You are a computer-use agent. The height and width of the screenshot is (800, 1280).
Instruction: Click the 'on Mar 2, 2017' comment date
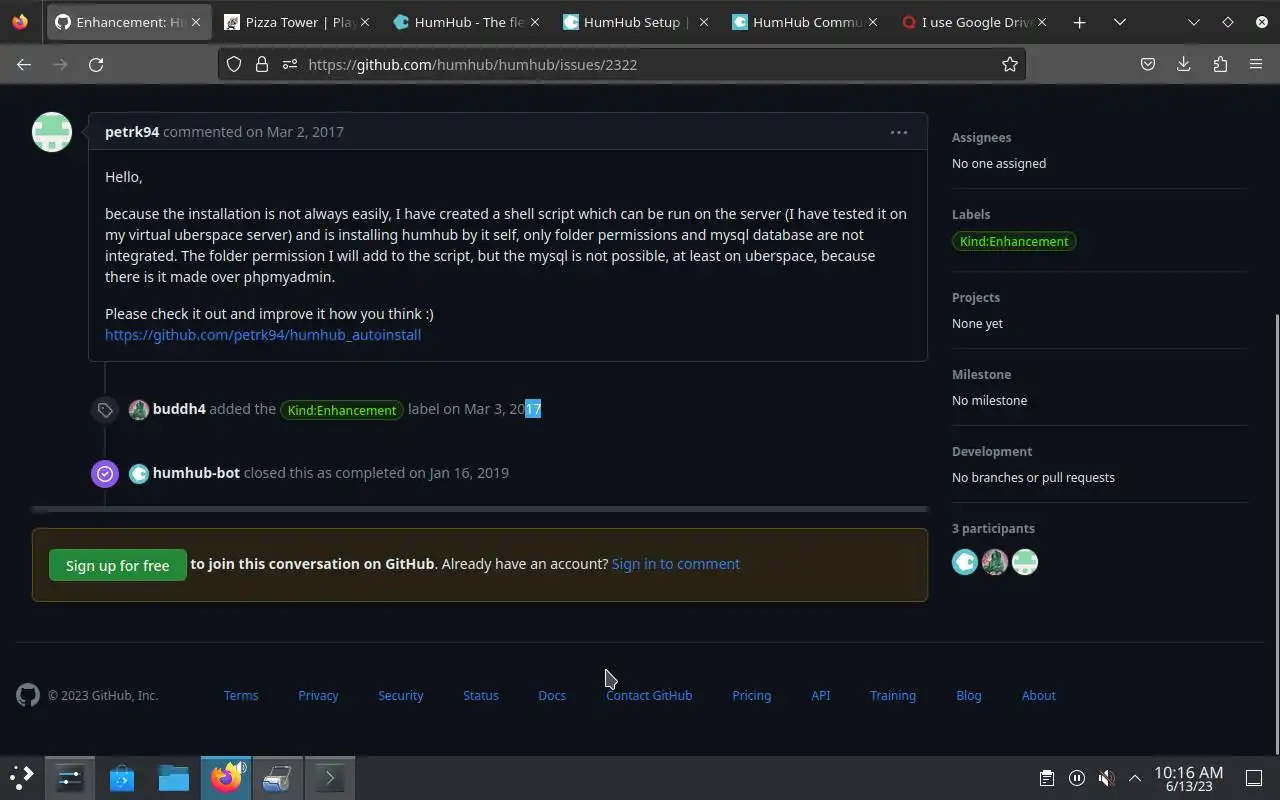[295, 132]
